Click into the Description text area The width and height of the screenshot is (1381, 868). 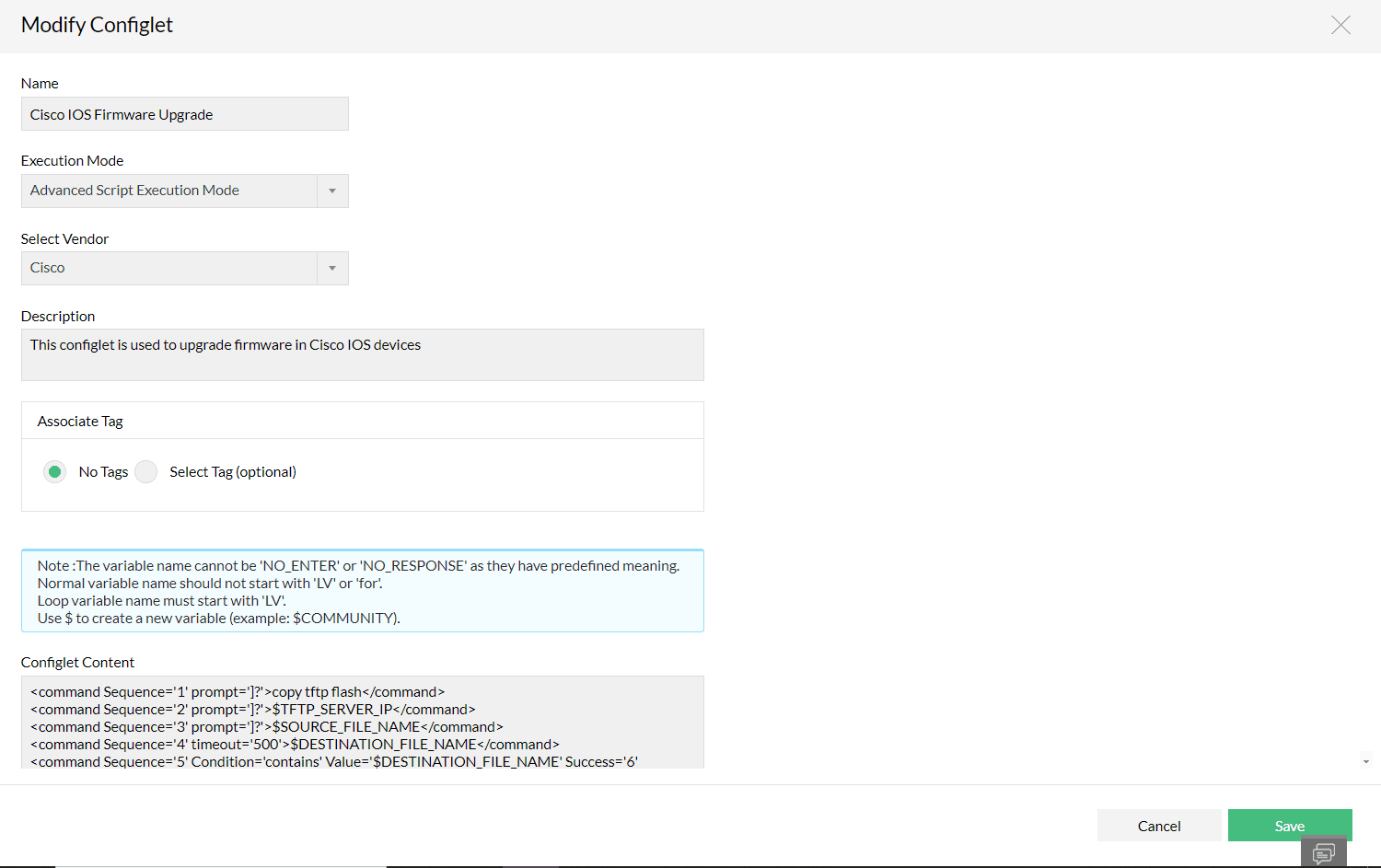tap(362, 354)
